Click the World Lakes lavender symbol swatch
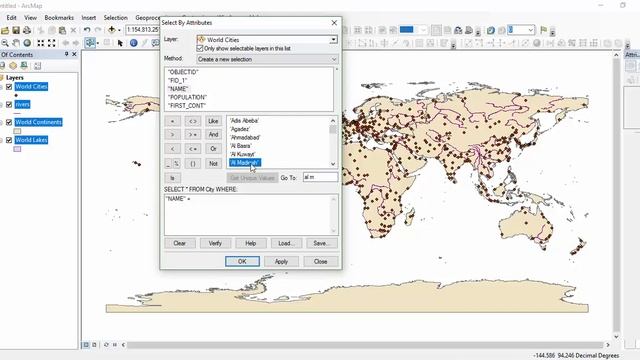The height and width of the screenshot is (360, 640). click(17, 149)
